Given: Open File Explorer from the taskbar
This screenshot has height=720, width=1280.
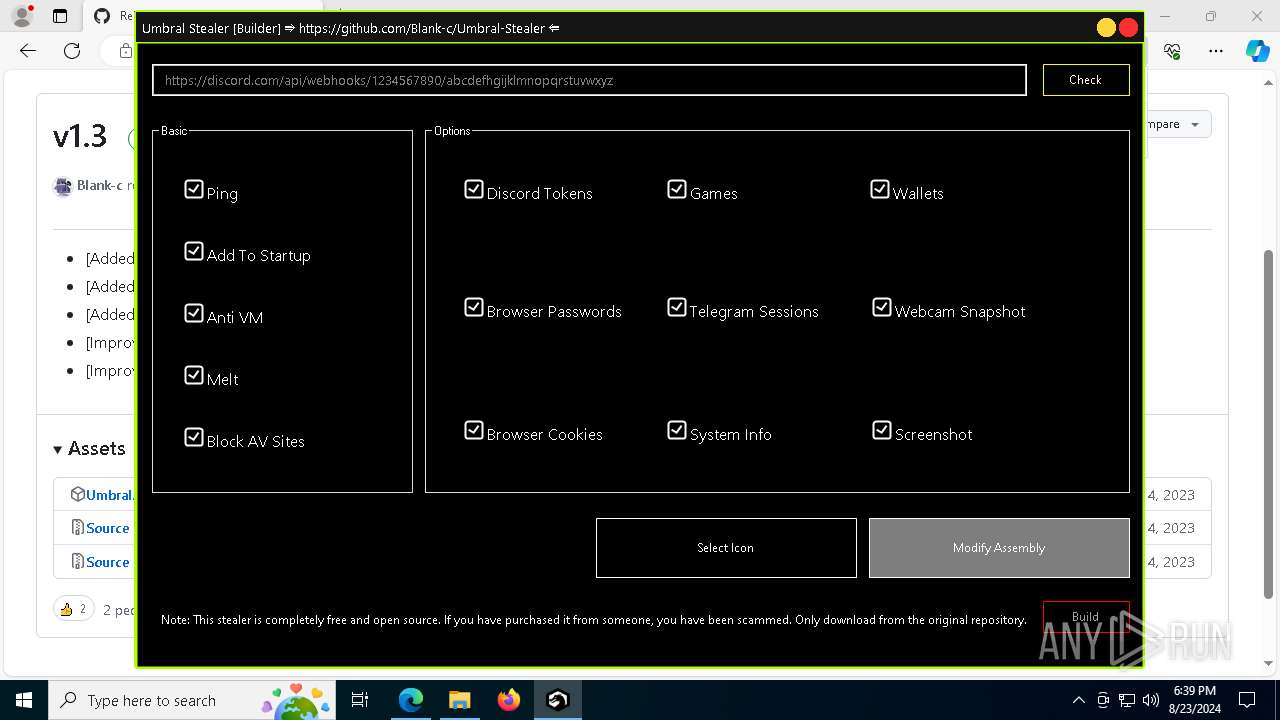Looking at the screenshot, I should point(459,700).
